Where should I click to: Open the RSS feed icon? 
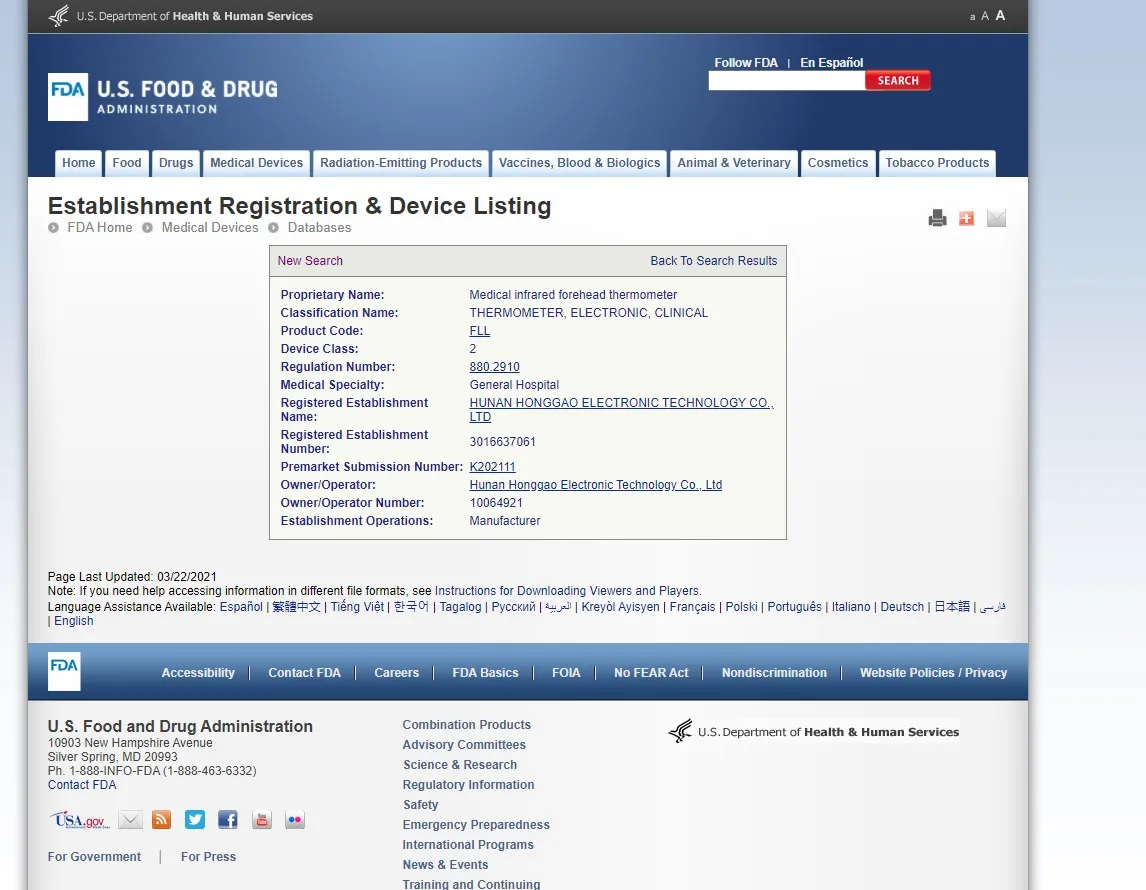click(x=162, y=820)
